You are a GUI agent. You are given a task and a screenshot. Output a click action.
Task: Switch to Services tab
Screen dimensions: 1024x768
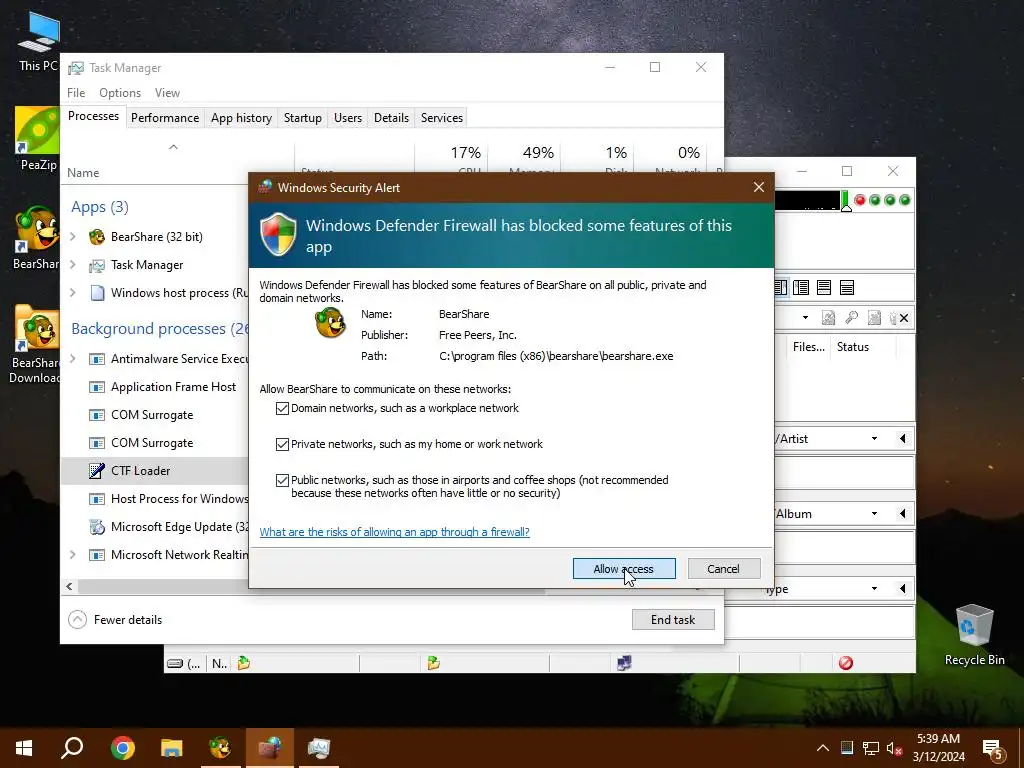point(441,118)
